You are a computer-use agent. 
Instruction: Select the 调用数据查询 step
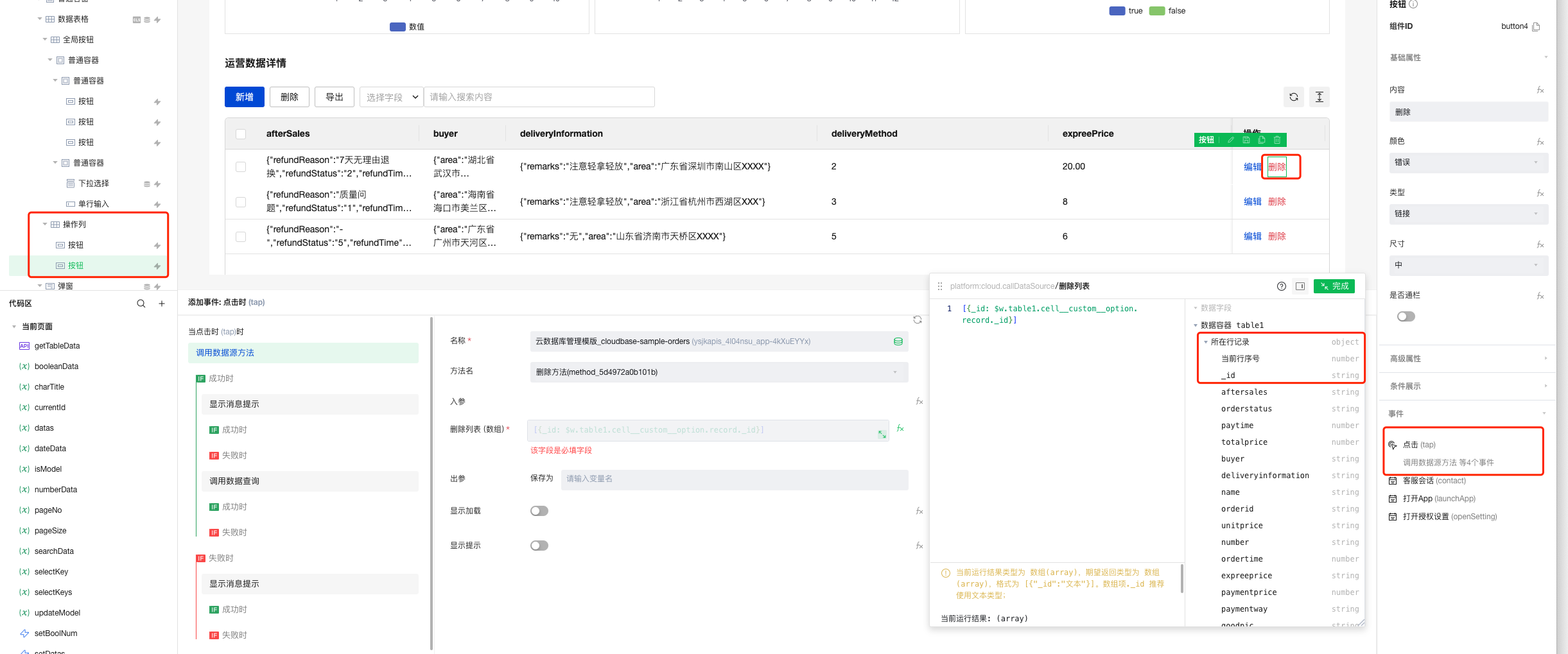pyautogui.click(x=310, y=481)
